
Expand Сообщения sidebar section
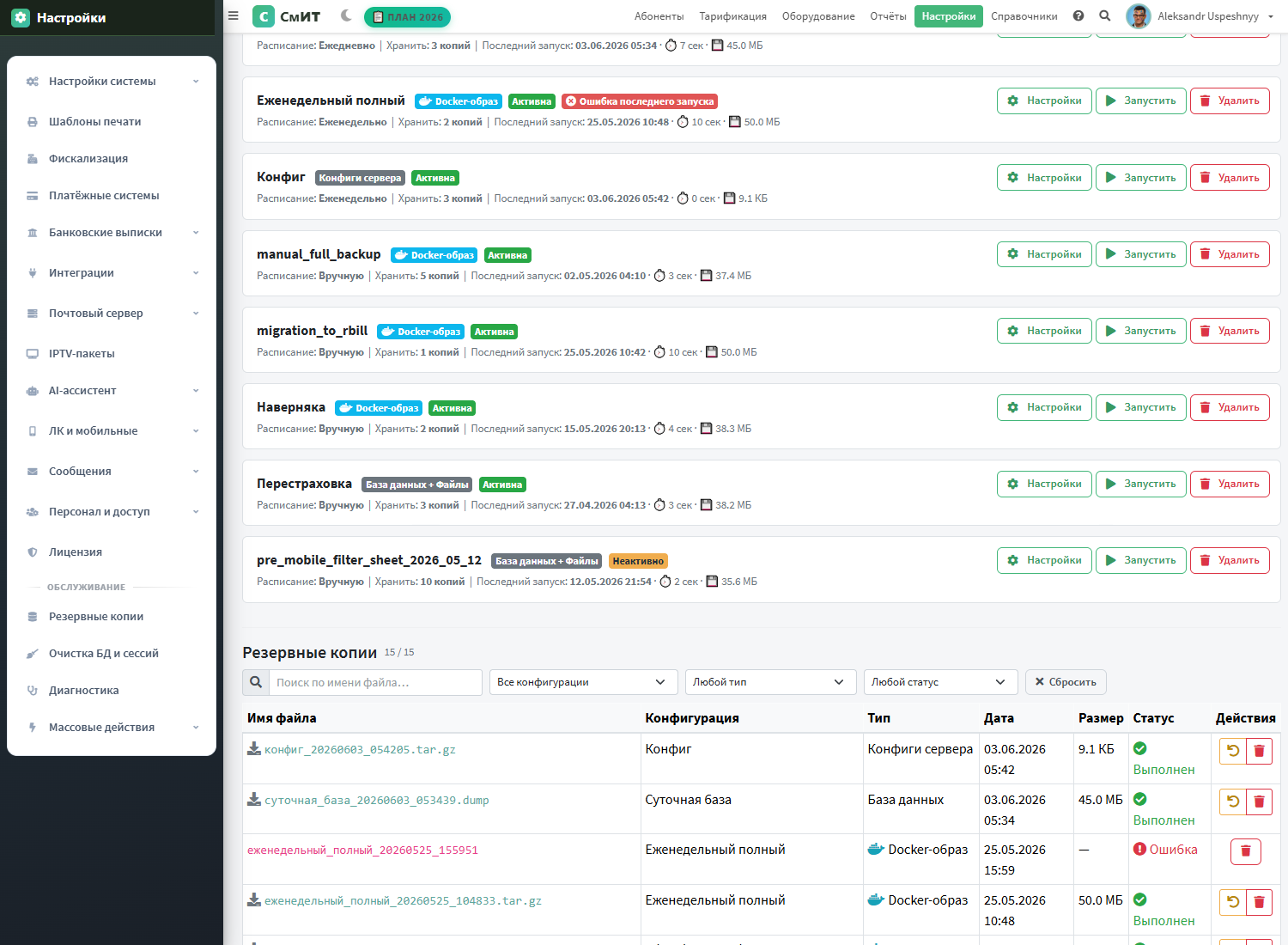[112, 472]
